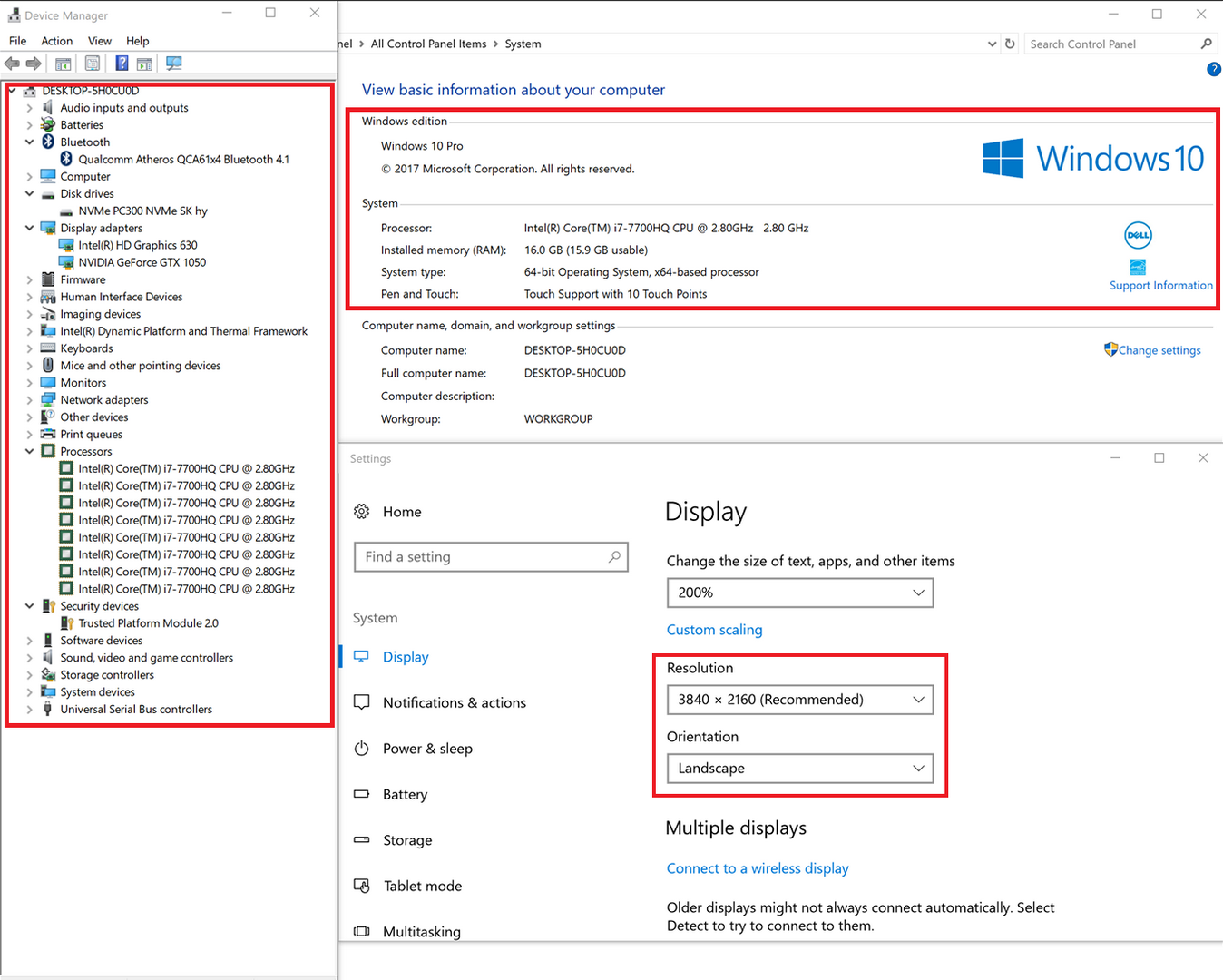The height and width of the screenshot is (980, 1223).
Task: Click All Control Panel Items breadcrumb
Action: pos(428,44)
